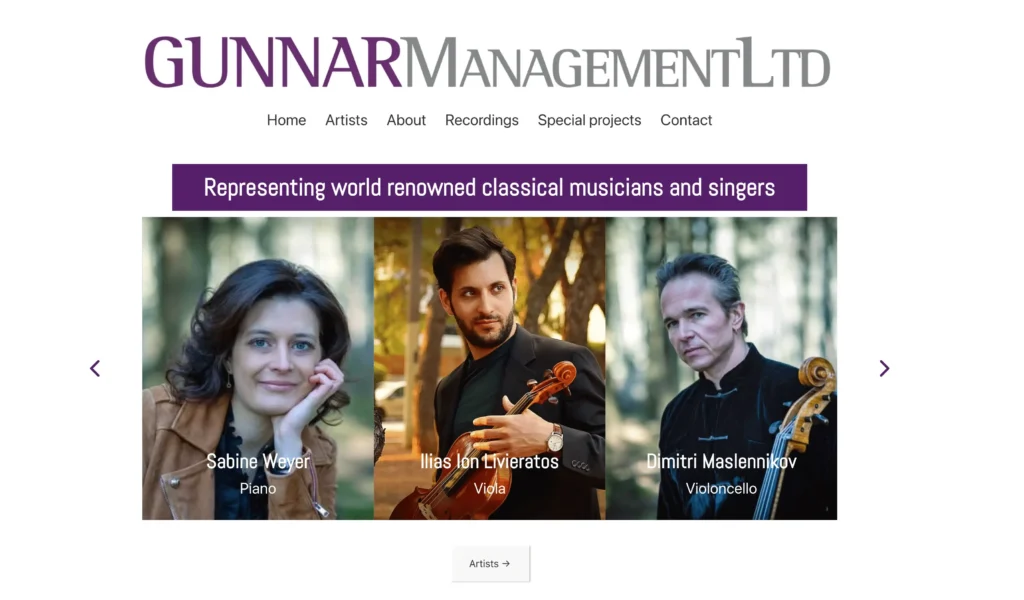
Task: Click the Dimitri Maslennikov name text
Action: coord(721,462)
